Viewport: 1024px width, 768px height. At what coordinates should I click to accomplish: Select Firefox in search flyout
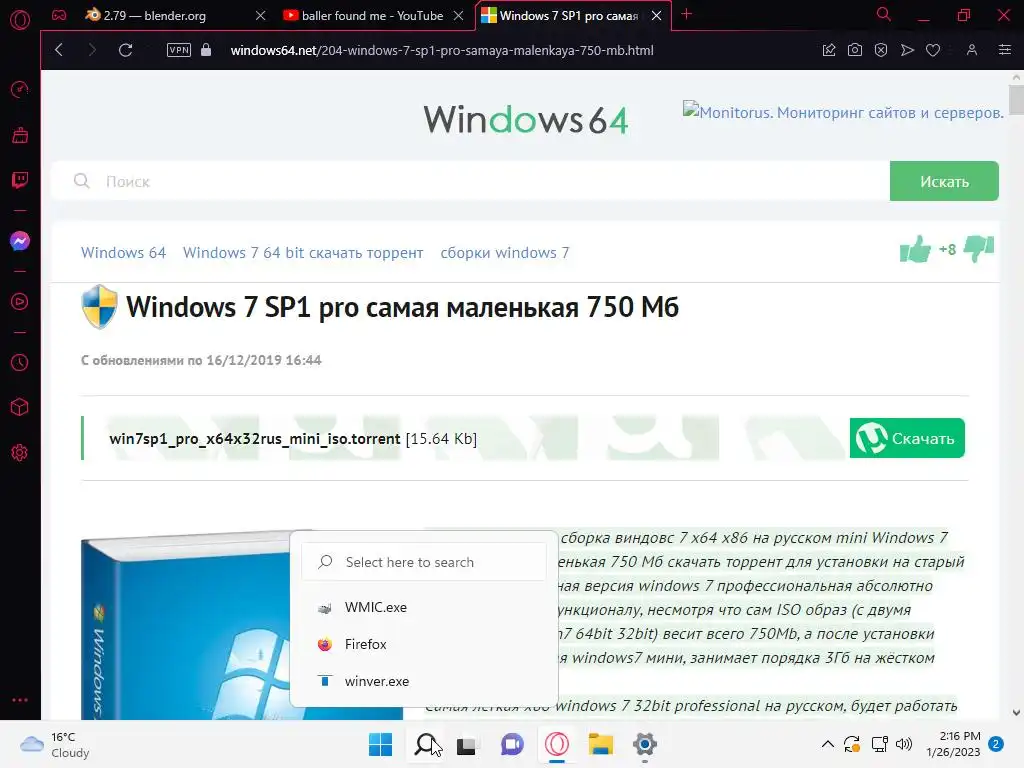pyautogui.click(x=424, y=645)
